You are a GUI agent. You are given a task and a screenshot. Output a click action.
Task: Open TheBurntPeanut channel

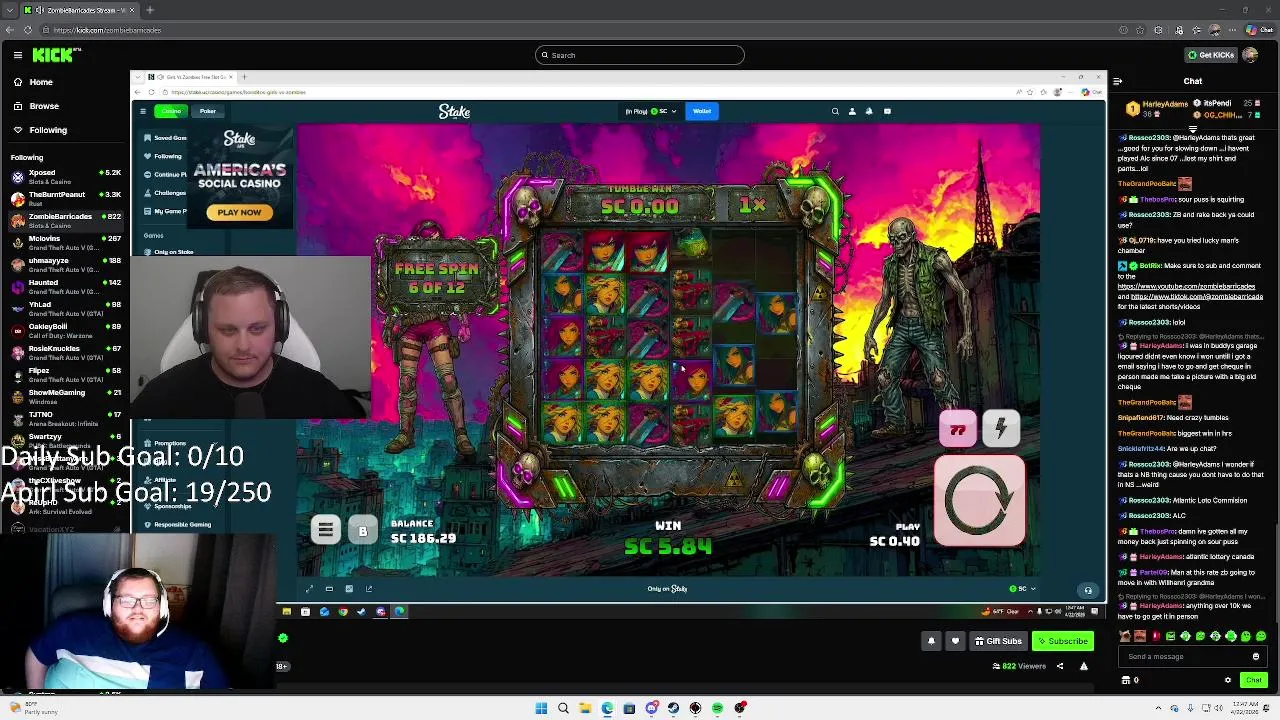(65, 199)
